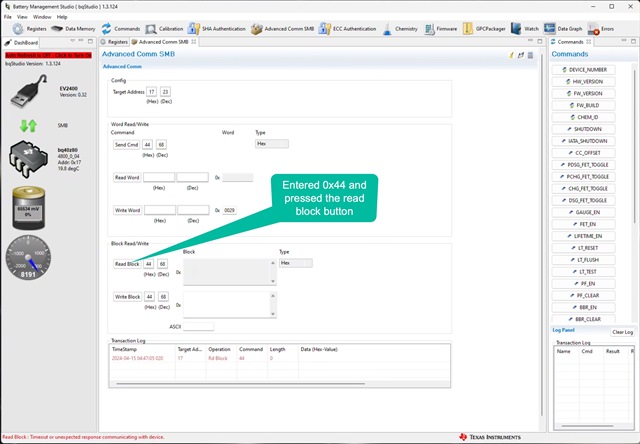Launch the Calibration tool
Image resolution: width=640 pixels, height=444 pixels.
coord(164,29)
